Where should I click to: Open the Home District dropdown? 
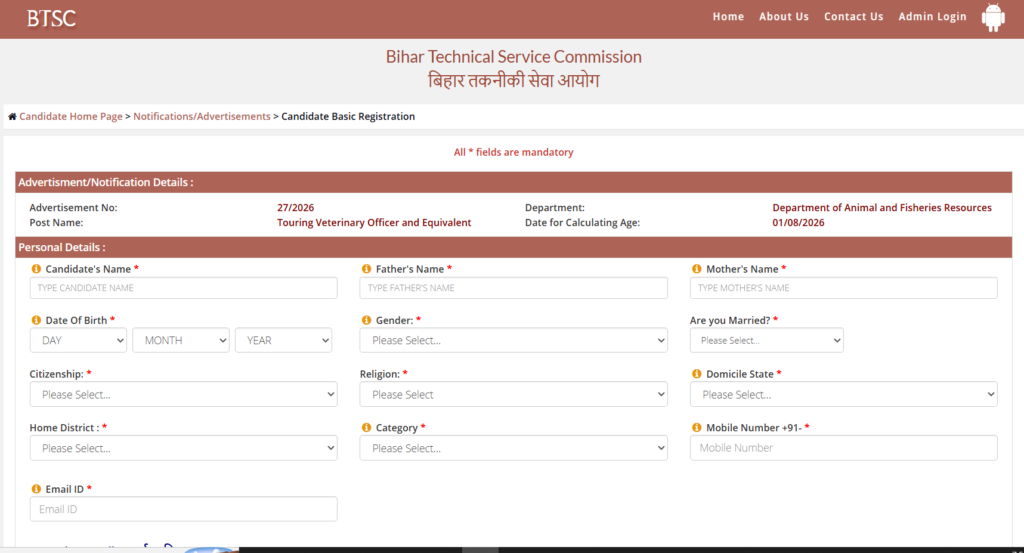tap(184, 448)
